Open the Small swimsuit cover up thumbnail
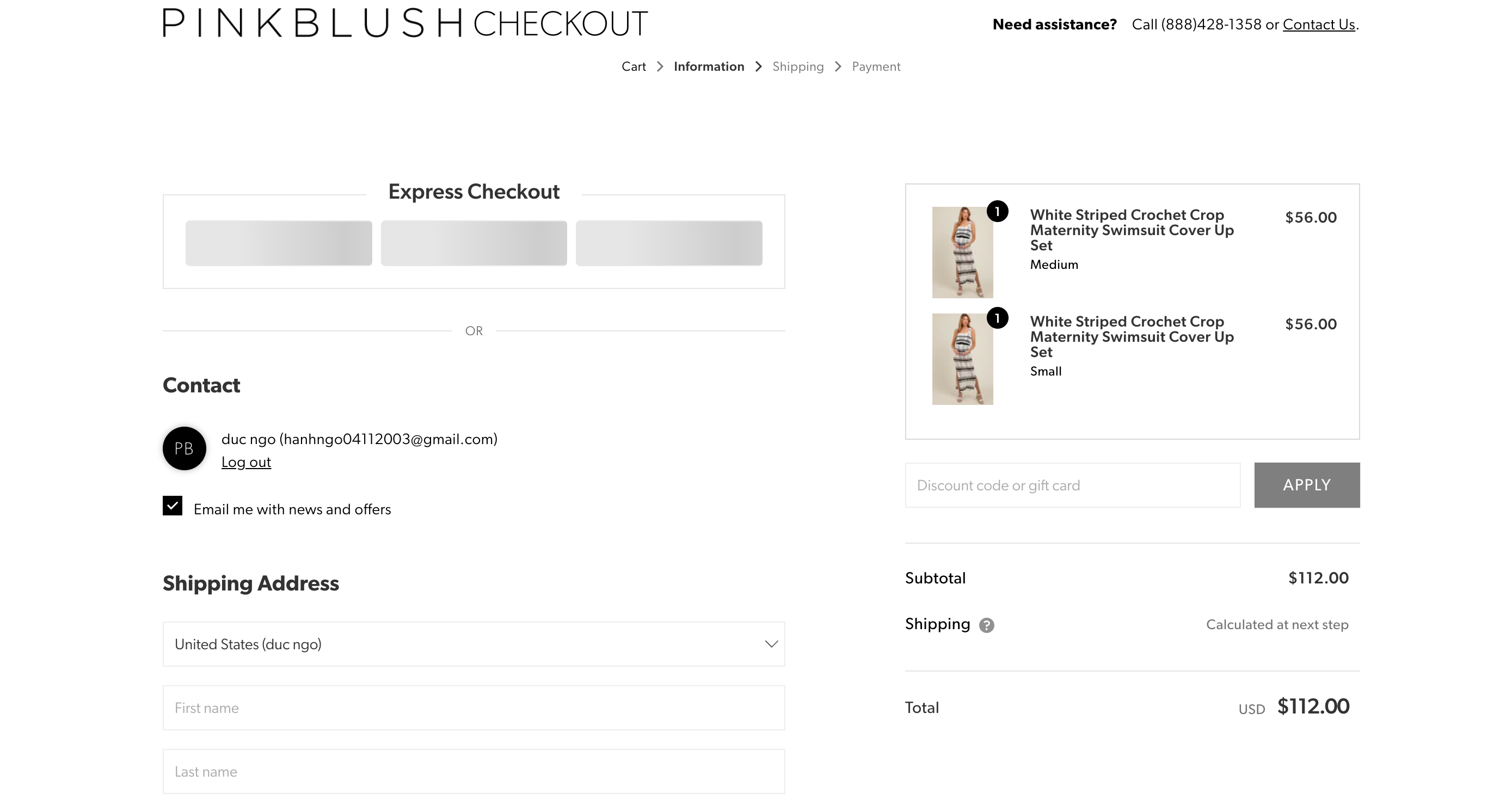This screenshot has height=812, width=1512. click(963, 359)
